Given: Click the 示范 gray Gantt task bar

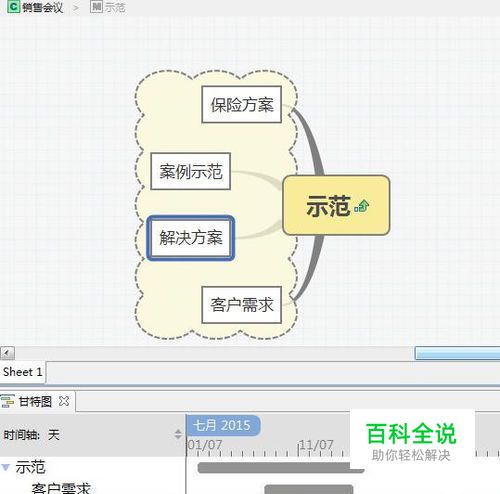Looking at the screenshot, I should [x=281, y=468].
